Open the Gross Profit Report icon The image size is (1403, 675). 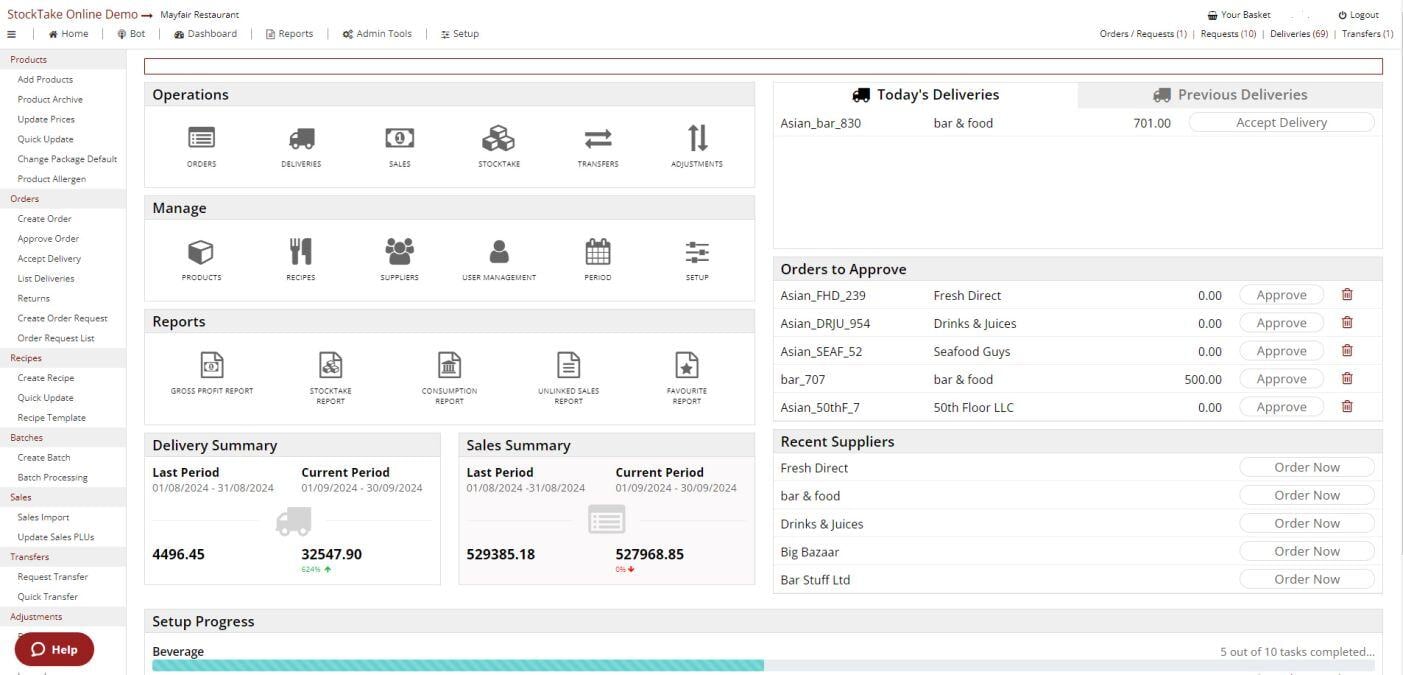coord(212,366)
